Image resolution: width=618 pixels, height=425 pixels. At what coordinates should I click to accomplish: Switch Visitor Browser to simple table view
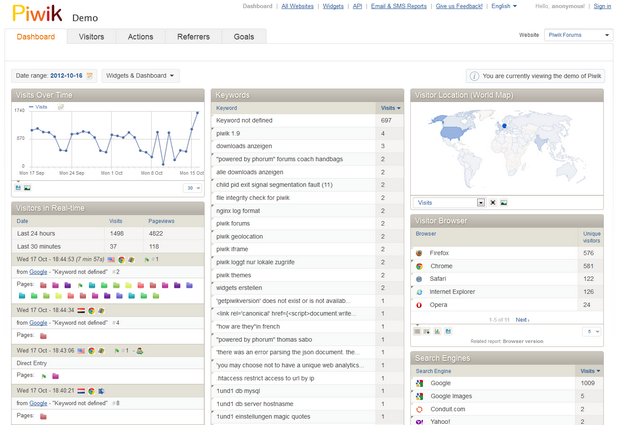(x=417, y=332)
